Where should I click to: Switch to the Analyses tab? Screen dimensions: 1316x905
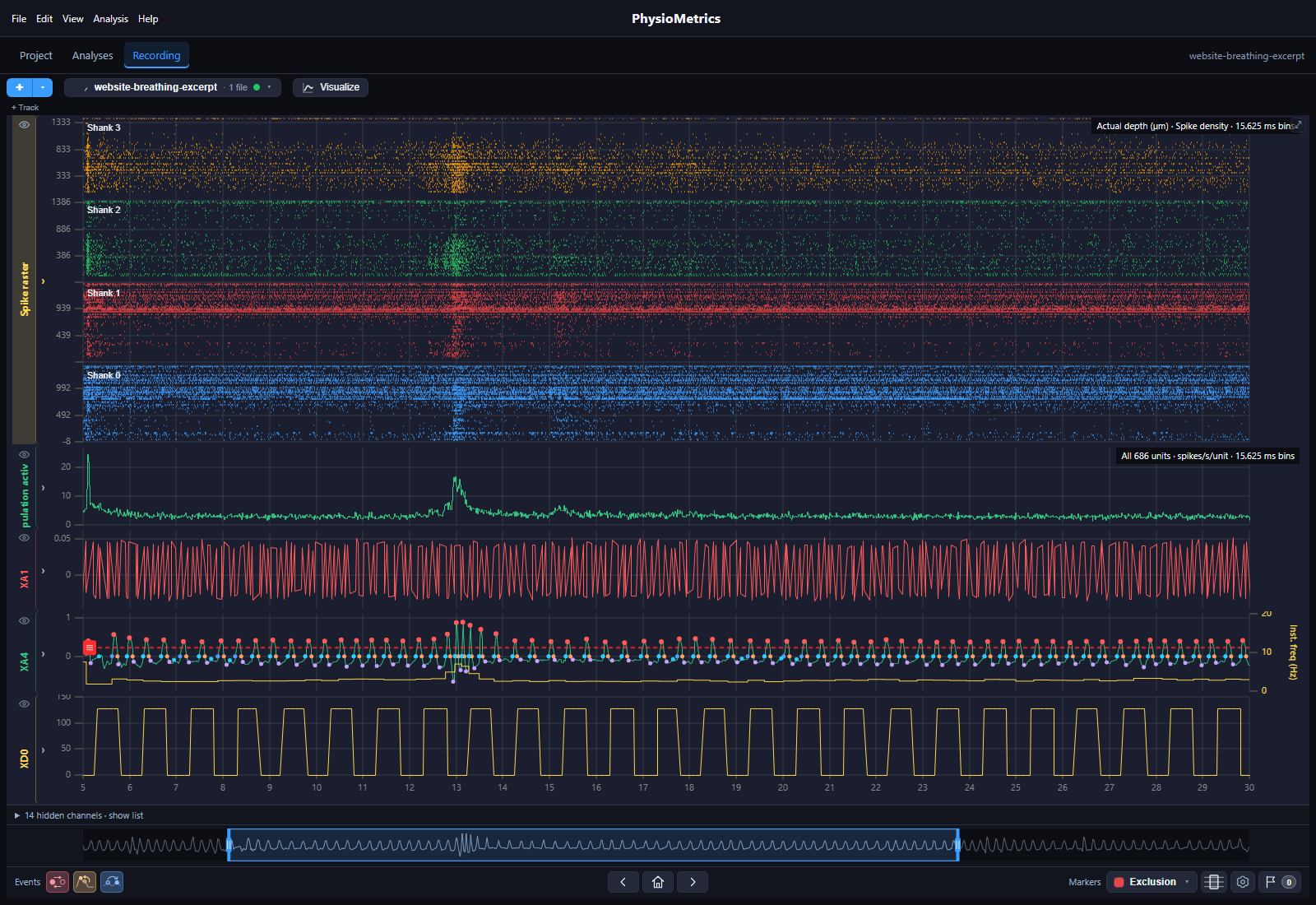pos(93,56)
